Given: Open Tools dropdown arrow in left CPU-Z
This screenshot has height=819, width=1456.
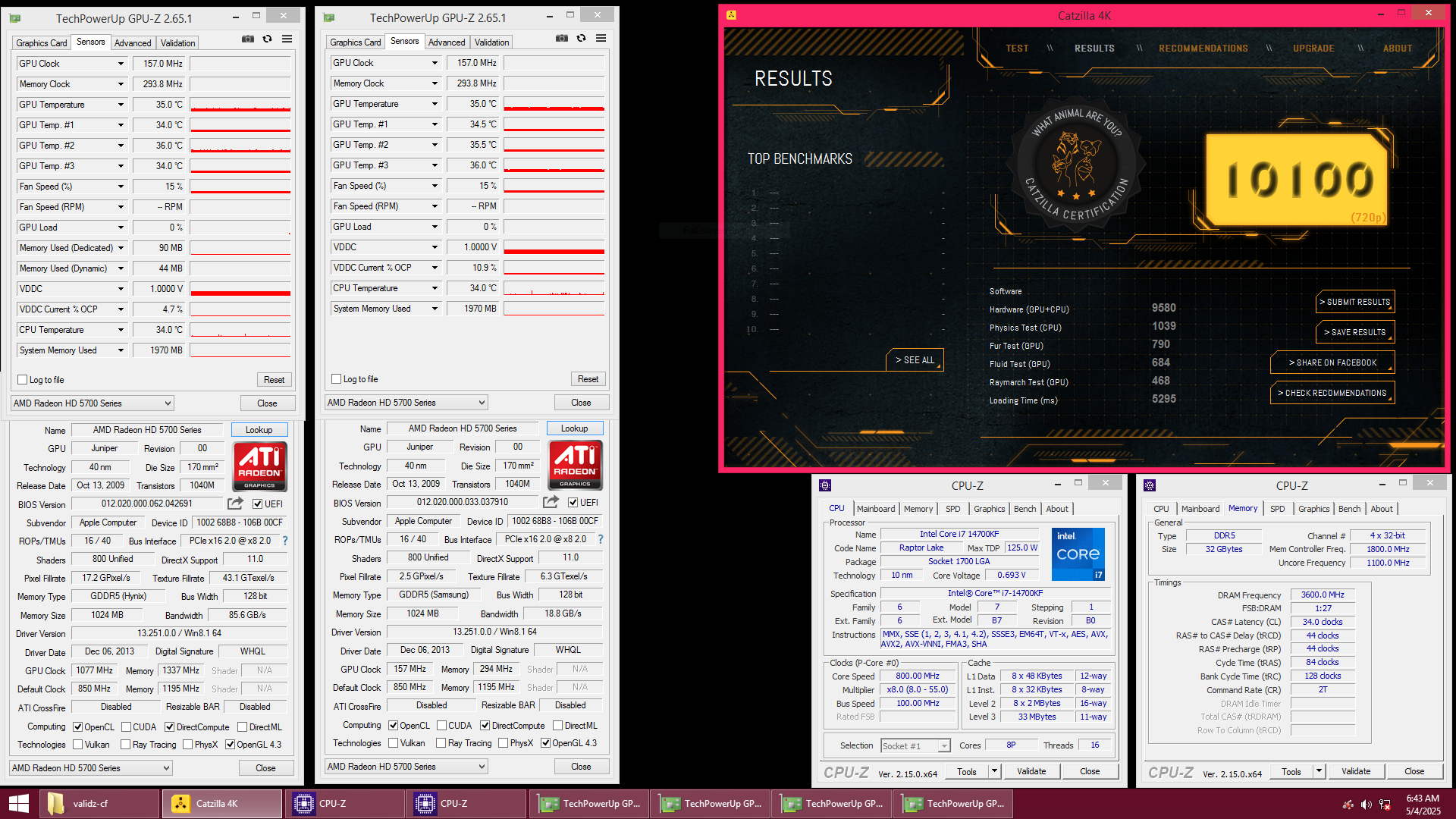Looking at the screenshot, I should point(994,772).
